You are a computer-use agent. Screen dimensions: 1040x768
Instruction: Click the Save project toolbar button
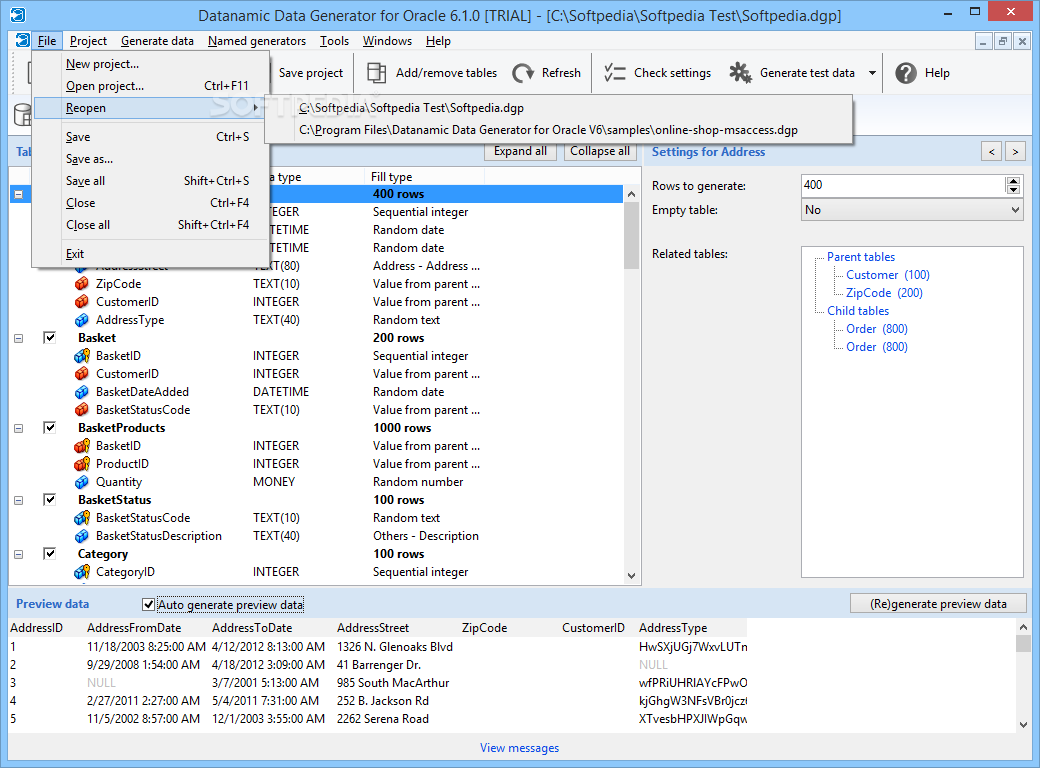(x=310, y=73)
